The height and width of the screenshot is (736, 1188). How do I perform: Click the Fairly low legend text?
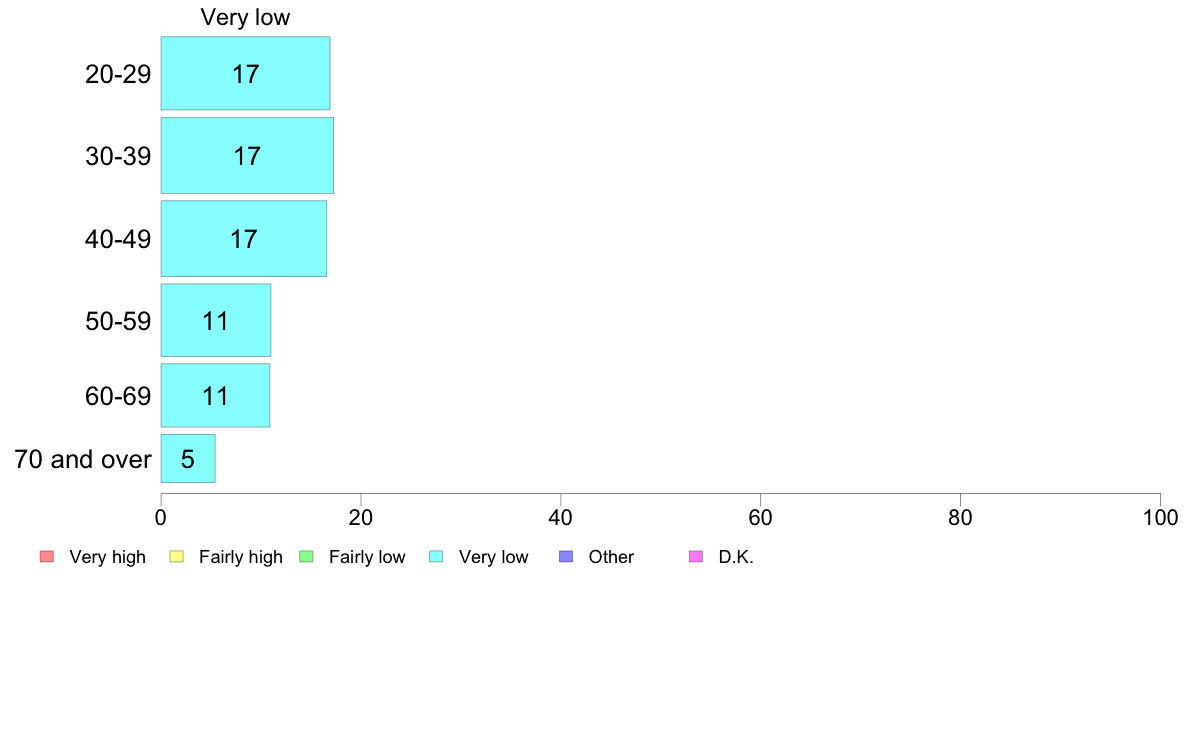[367, 557]
